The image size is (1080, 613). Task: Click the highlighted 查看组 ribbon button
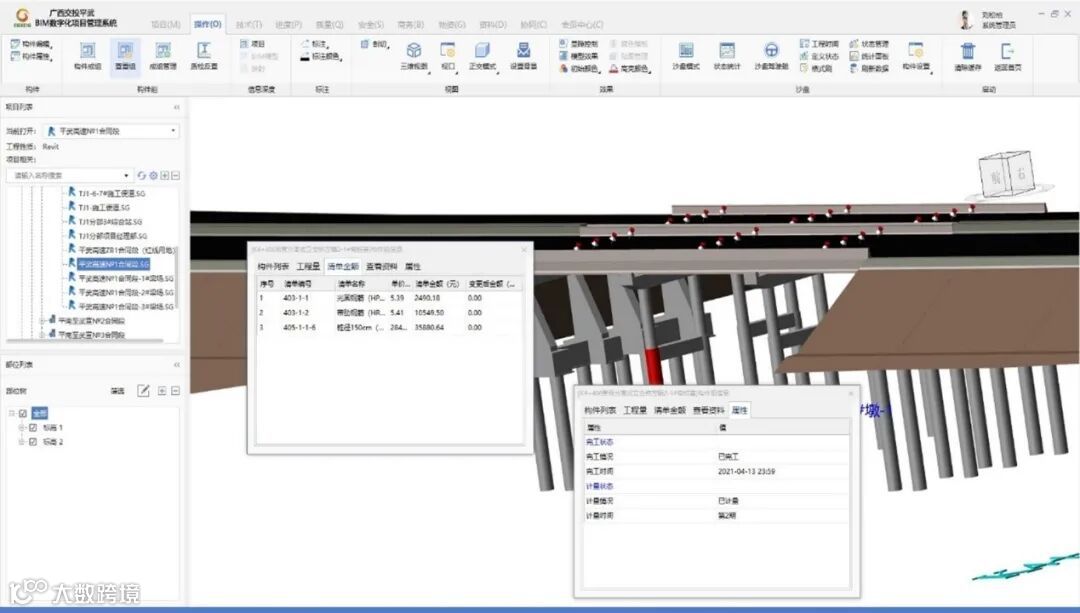[125, 56]
